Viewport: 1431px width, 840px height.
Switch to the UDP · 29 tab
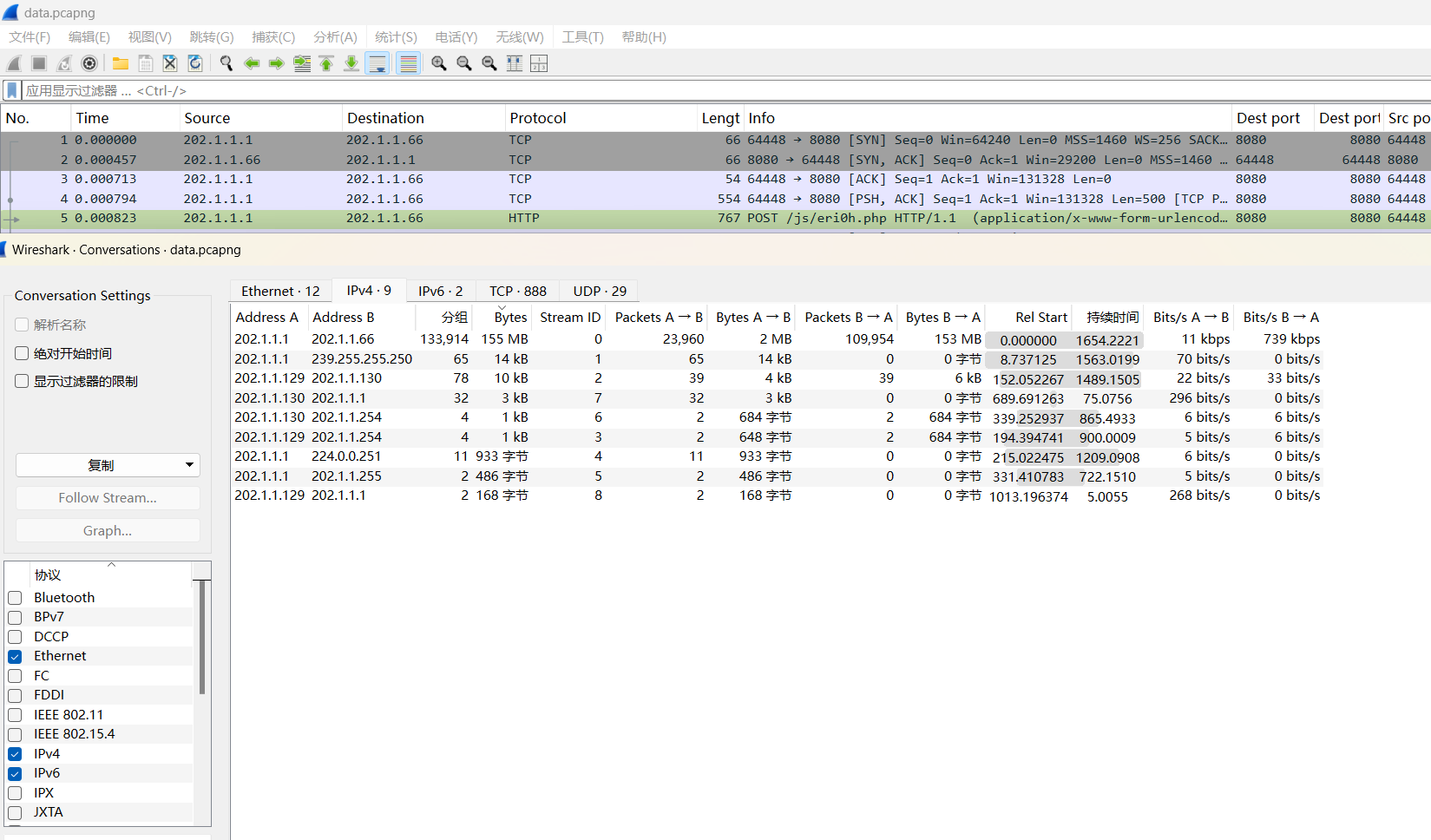click(600, 291)
